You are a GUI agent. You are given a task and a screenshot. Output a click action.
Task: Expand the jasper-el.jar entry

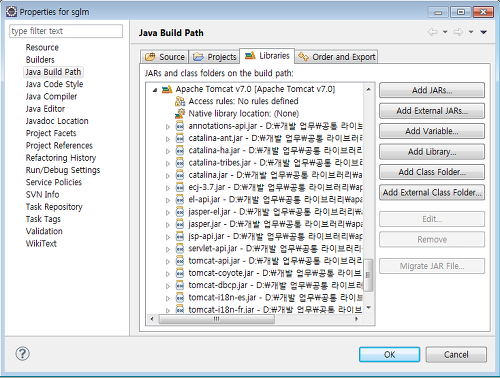tap(168, 212)
